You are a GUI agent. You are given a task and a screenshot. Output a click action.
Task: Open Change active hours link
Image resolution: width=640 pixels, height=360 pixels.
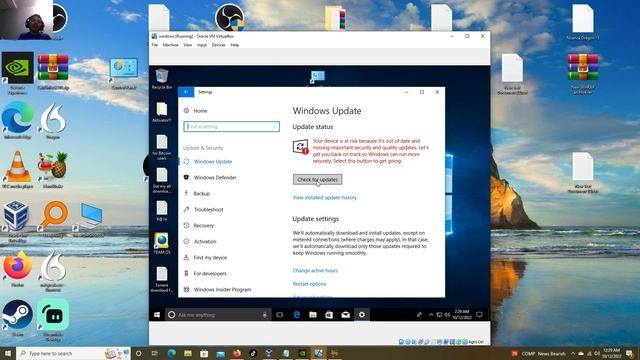point(315,271)
